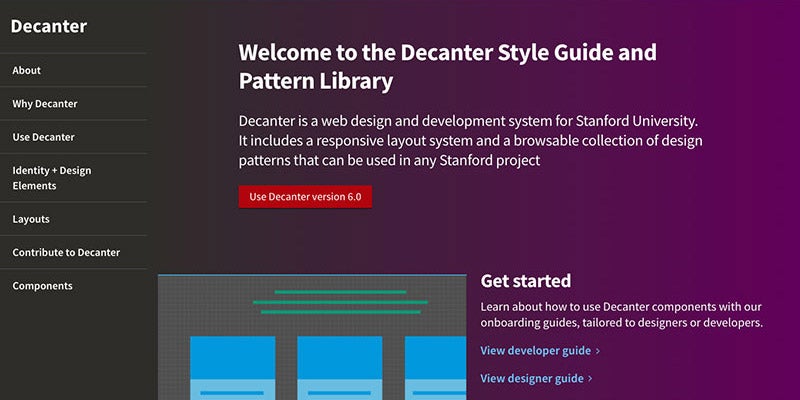Open Components in sidebar menu
Viewport: 800px width, 400px height.
click(42, 286)
